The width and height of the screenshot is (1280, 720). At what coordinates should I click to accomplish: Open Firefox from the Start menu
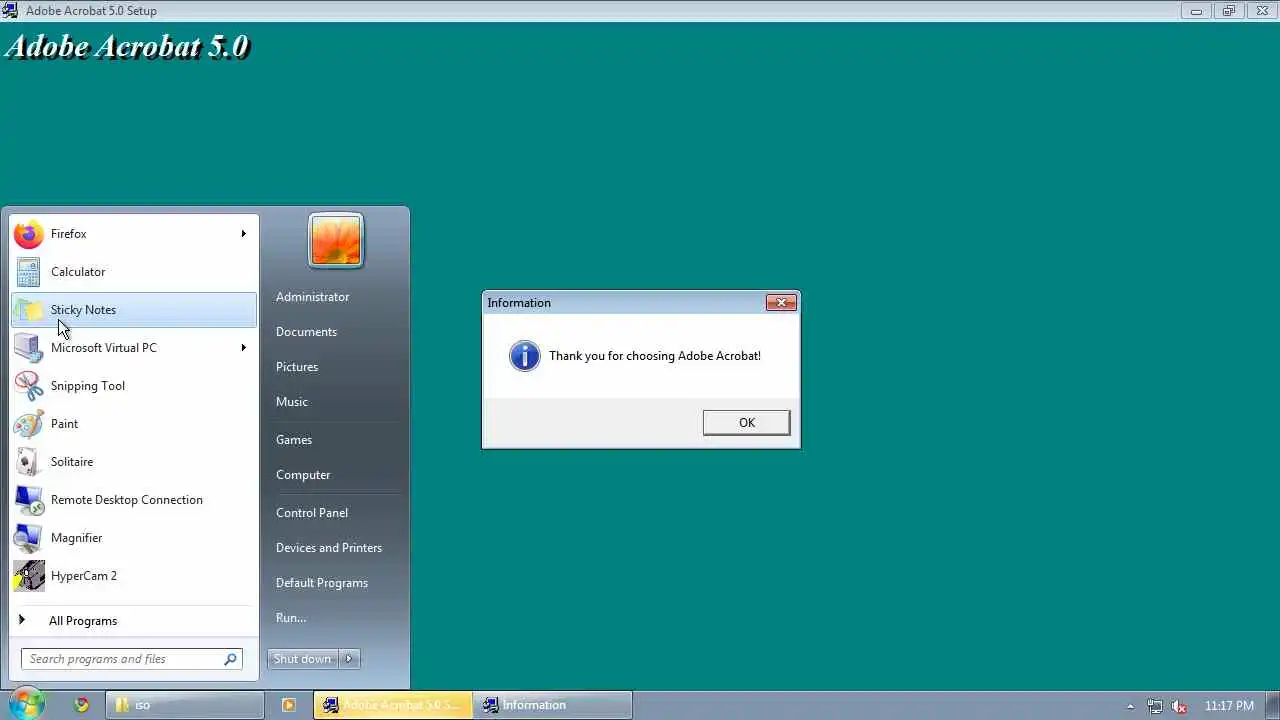coord(134,234)
